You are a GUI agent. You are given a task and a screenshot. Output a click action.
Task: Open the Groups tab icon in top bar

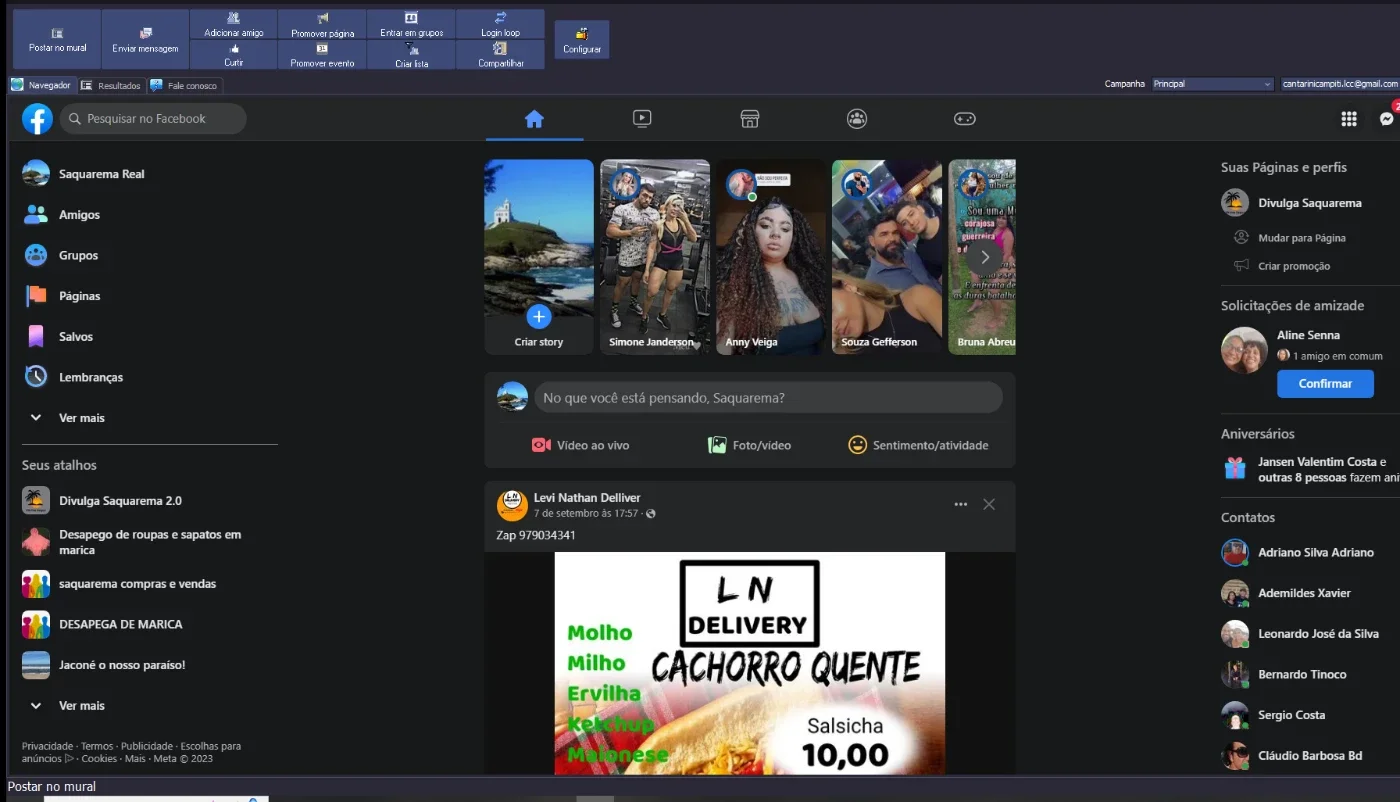857,119
